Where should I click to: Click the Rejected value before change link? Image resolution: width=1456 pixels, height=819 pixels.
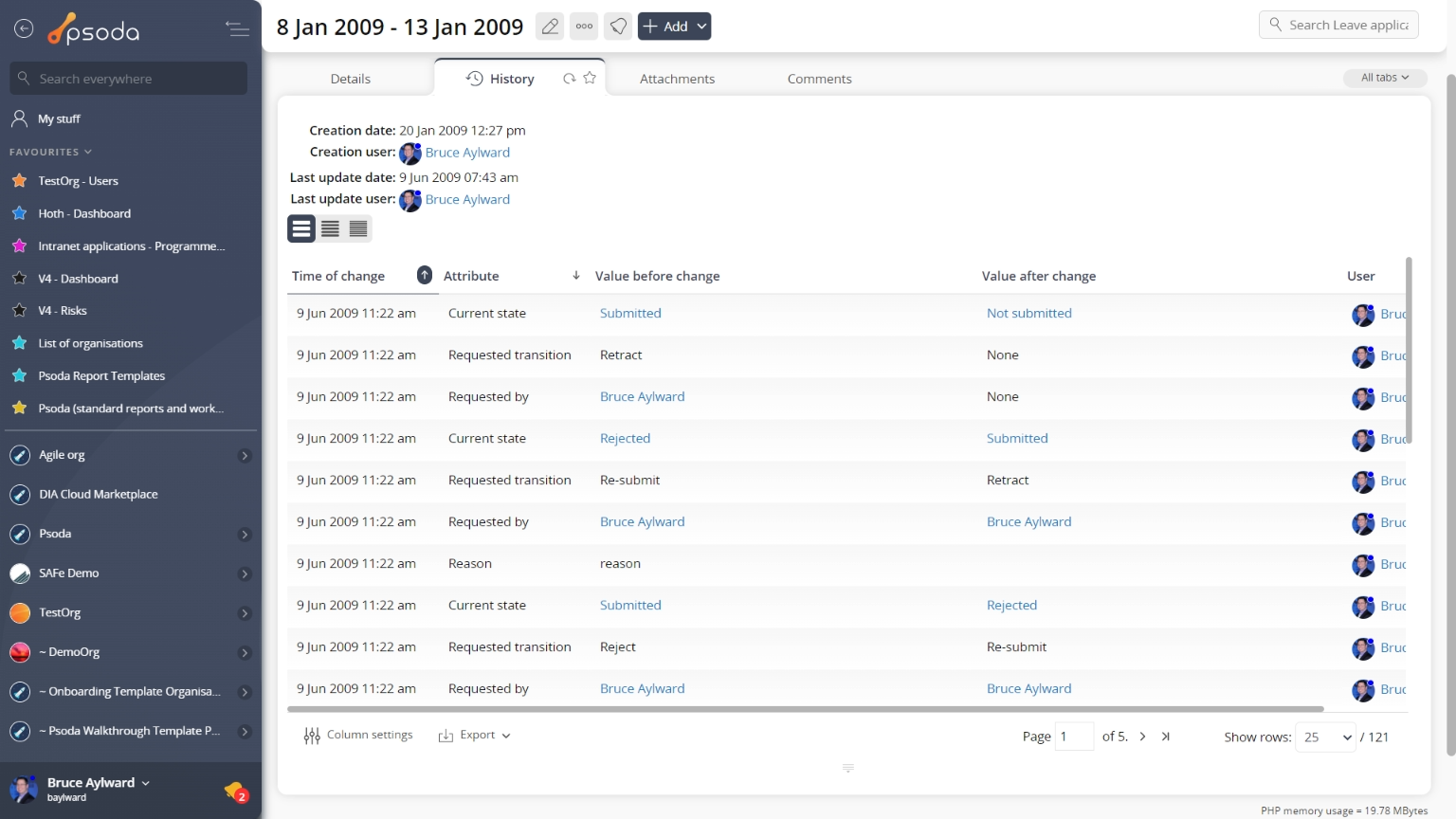click(625, 438)
